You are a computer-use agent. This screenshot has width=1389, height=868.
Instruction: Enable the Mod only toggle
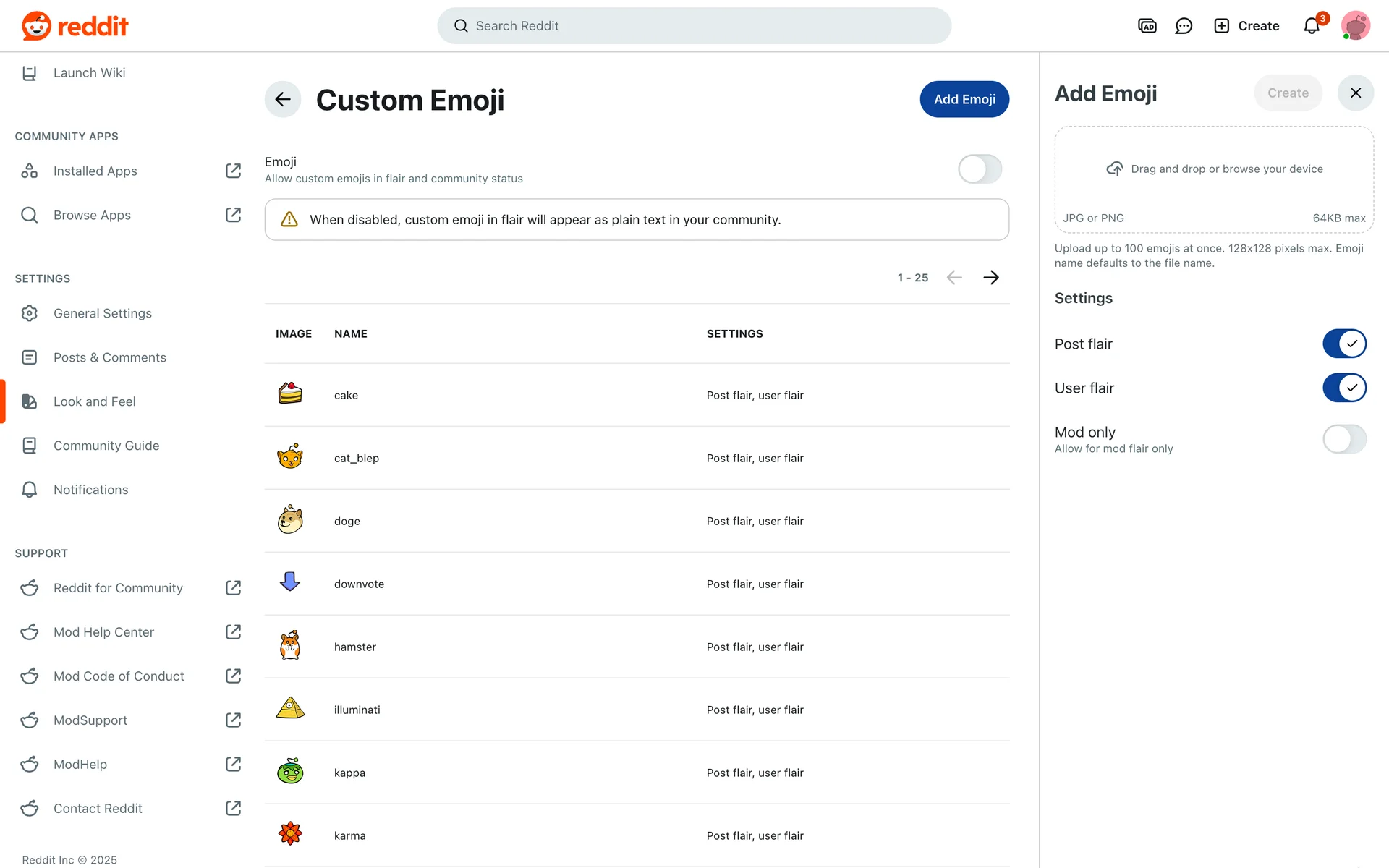pyautogui.click(x=1344, y=439)
